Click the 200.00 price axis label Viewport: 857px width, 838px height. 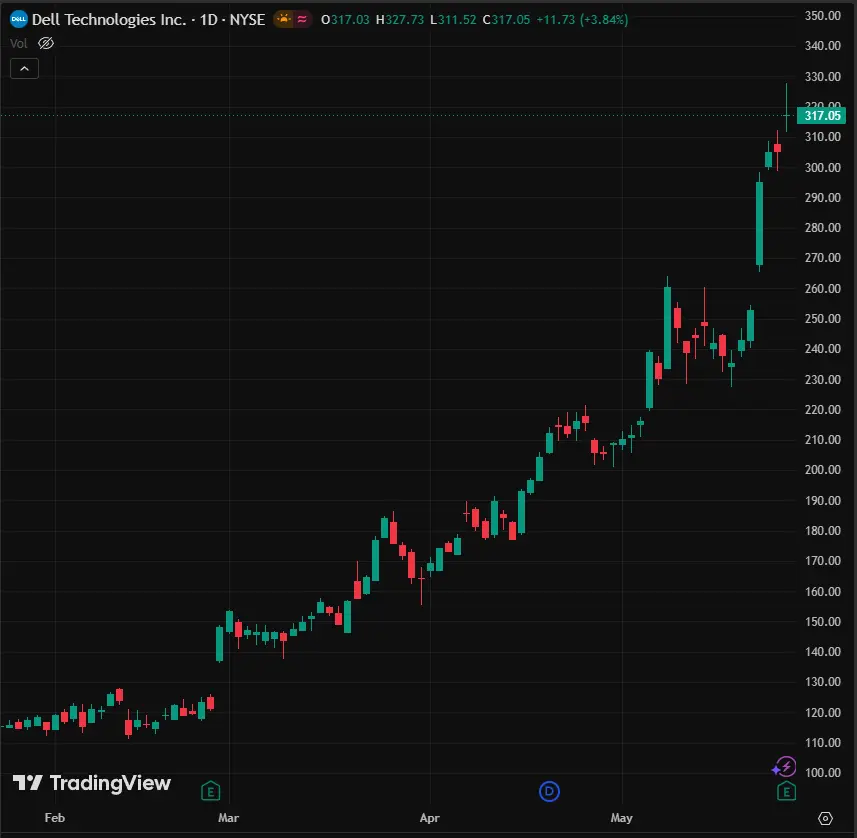[823, 470]
